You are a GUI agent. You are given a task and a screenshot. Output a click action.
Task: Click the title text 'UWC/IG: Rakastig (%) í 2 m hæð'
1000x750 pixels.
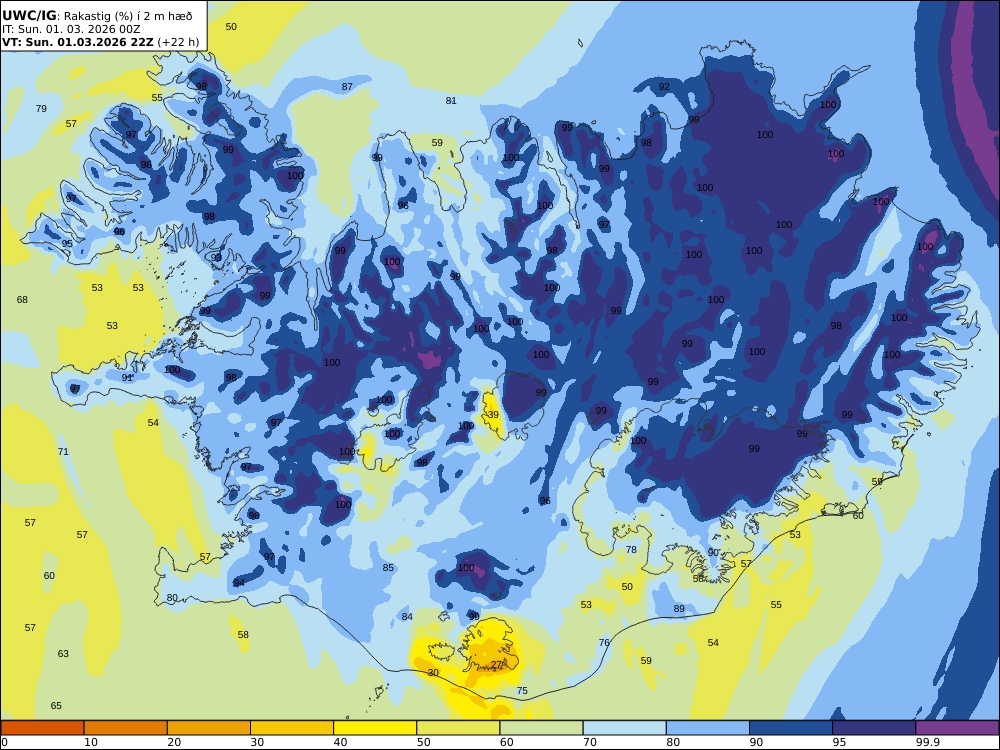point(97,16)
